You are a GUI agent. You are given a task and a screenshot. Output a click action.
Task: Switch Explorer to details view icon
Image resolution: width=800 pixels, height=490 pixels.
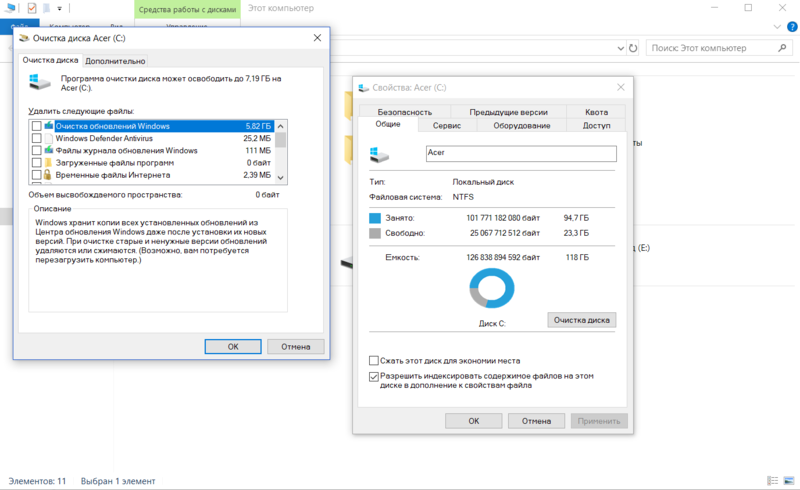coord(773,481)
